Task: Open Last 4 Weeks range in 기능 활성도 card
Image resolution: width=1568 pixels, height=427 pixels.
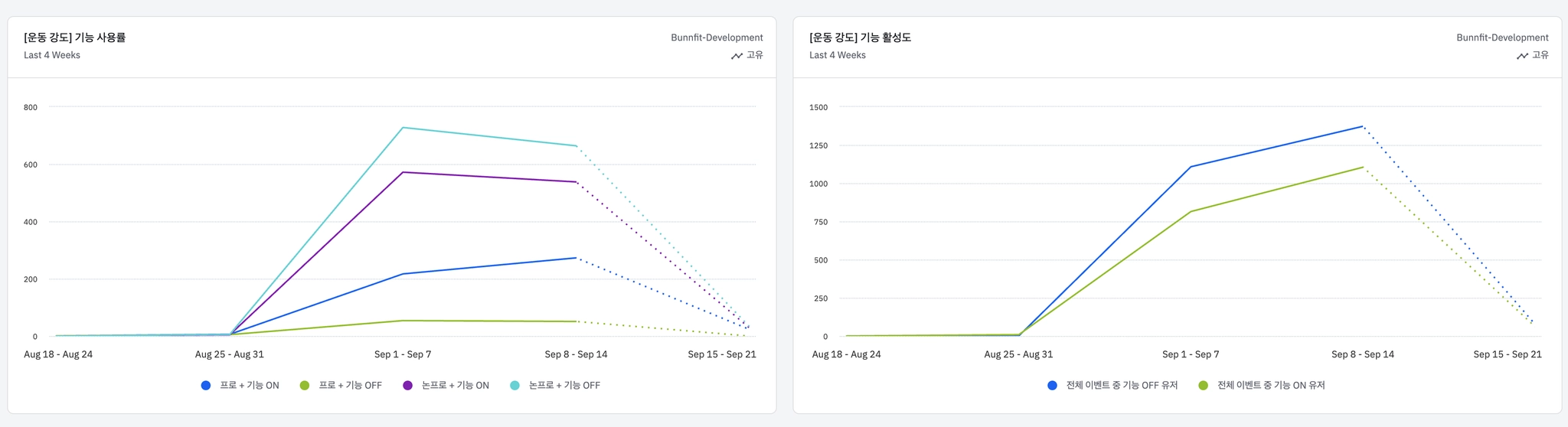Action: click(x=838, y=55)
